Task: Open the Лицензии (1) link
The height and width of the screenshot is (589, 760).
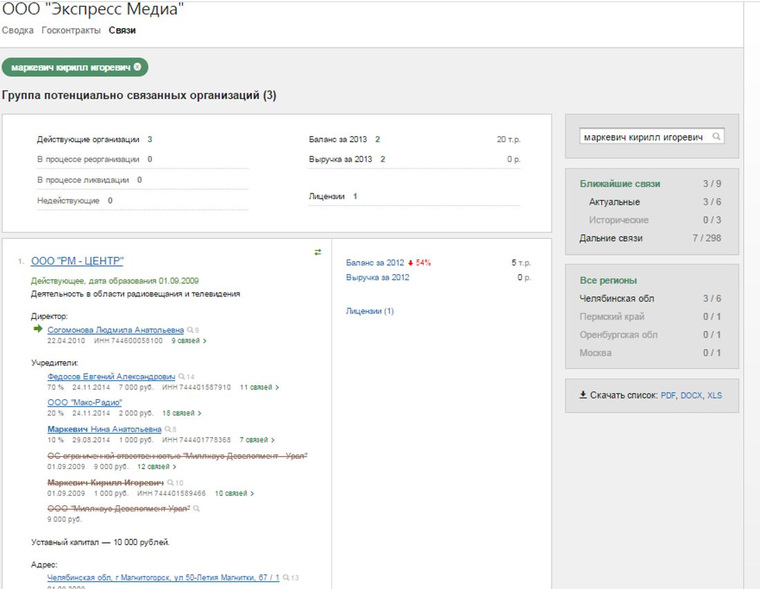Action: point(370,311)
